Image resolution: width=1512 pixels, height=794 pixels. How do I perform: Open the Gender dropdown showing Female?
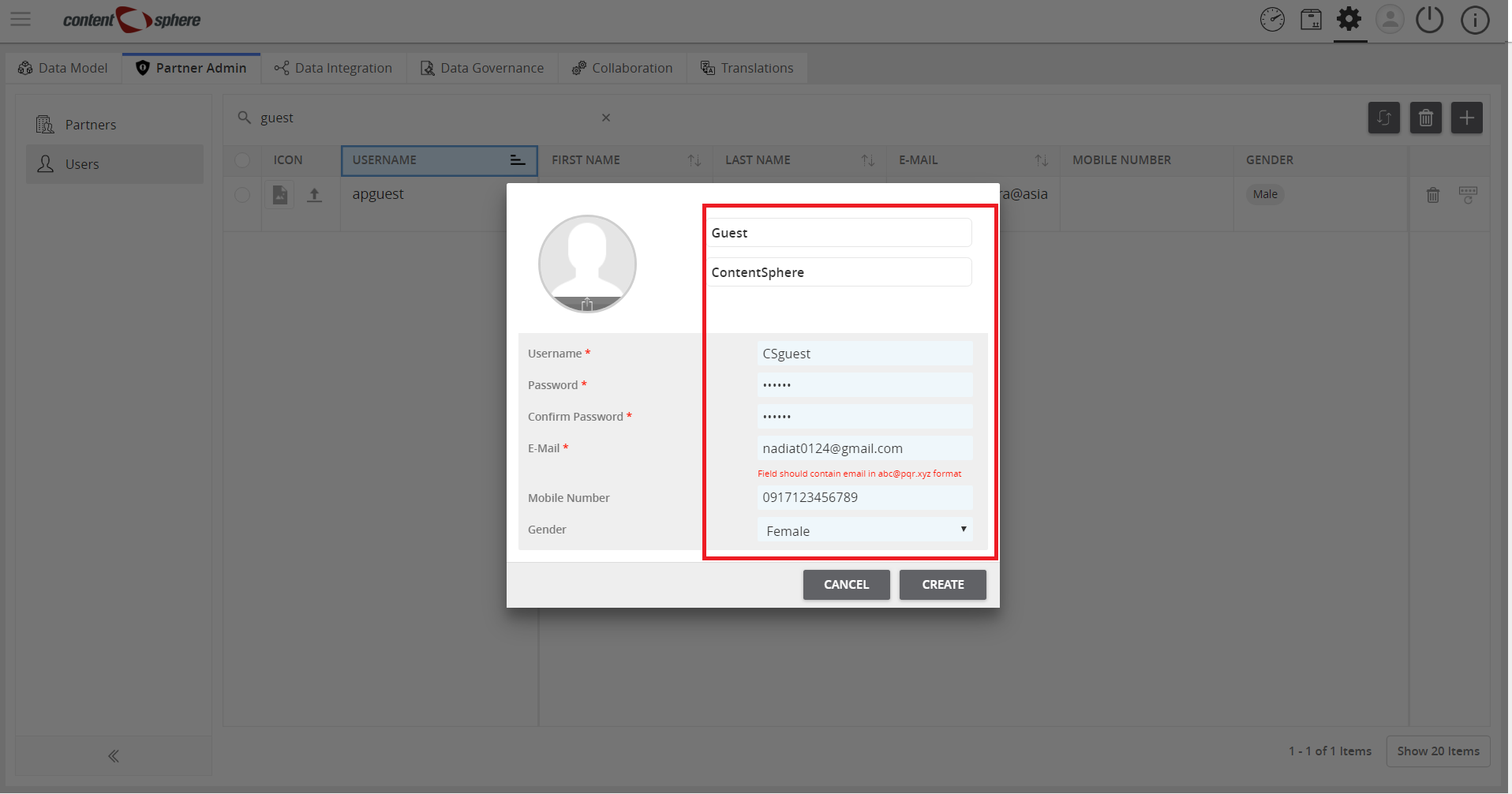pos(865,530)
